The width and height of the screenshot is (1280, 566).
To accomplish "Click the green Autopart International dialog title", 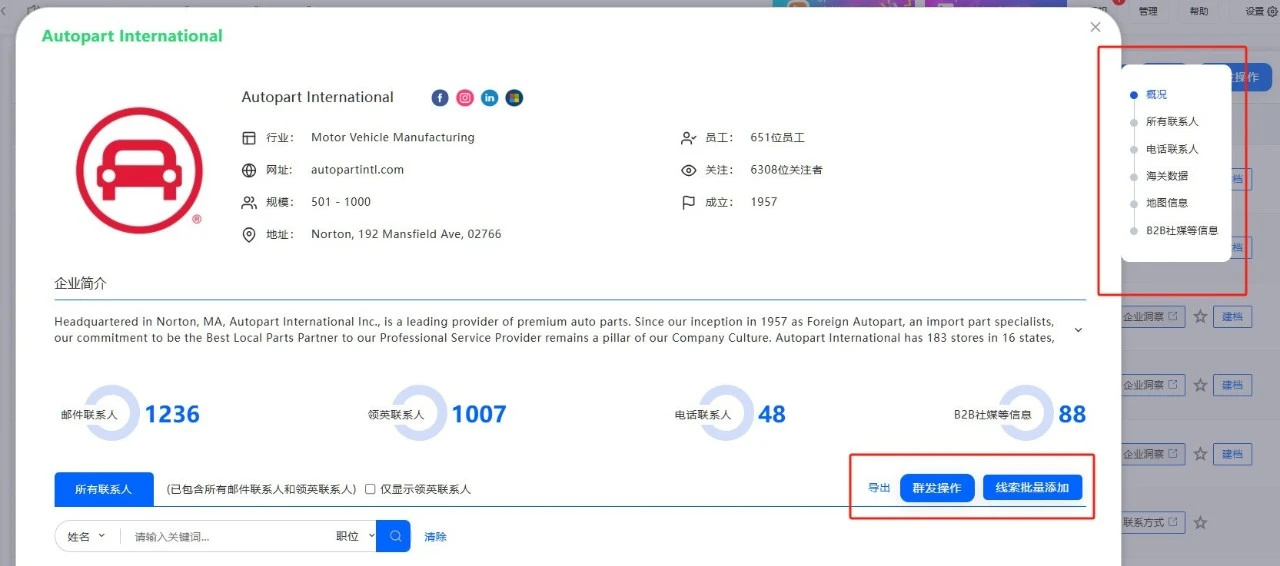I will point(132,36).
